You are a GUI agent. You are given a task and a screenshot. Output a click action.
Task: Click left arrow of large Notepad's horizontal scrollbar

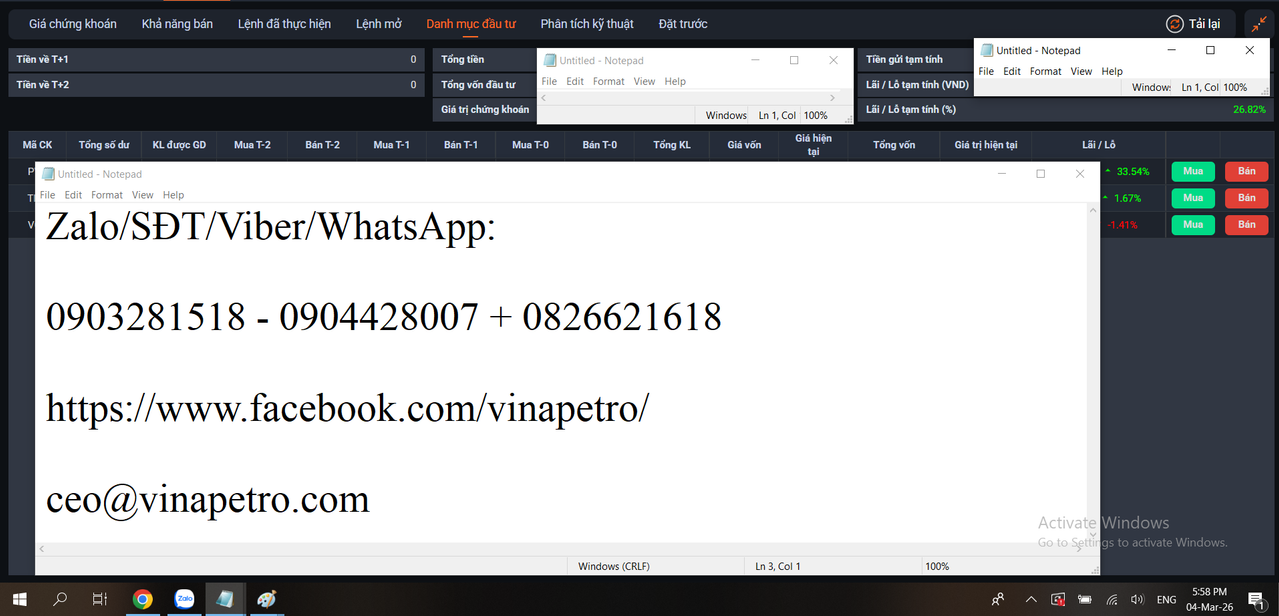coord(42,549)
